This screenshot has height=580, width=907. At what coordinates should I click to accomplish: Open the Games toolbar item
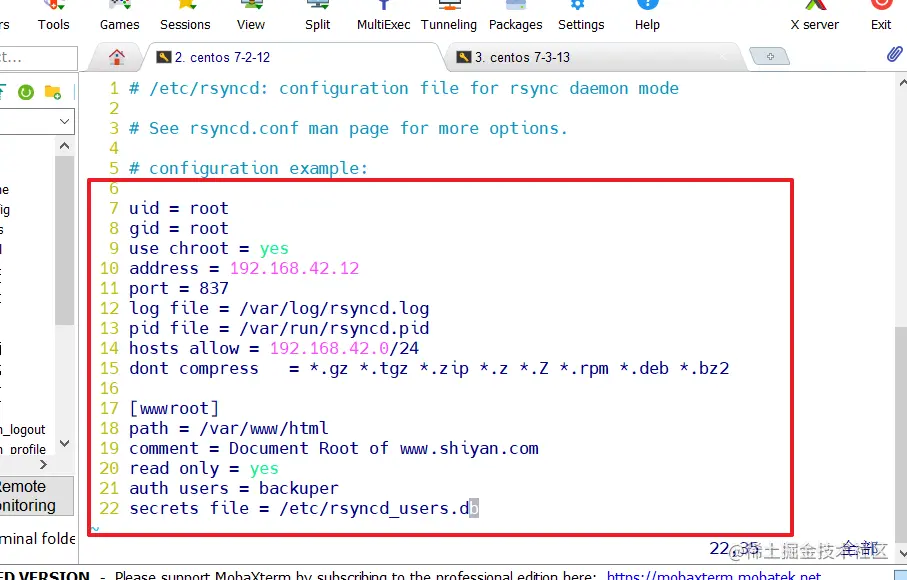tap(119, 16)
